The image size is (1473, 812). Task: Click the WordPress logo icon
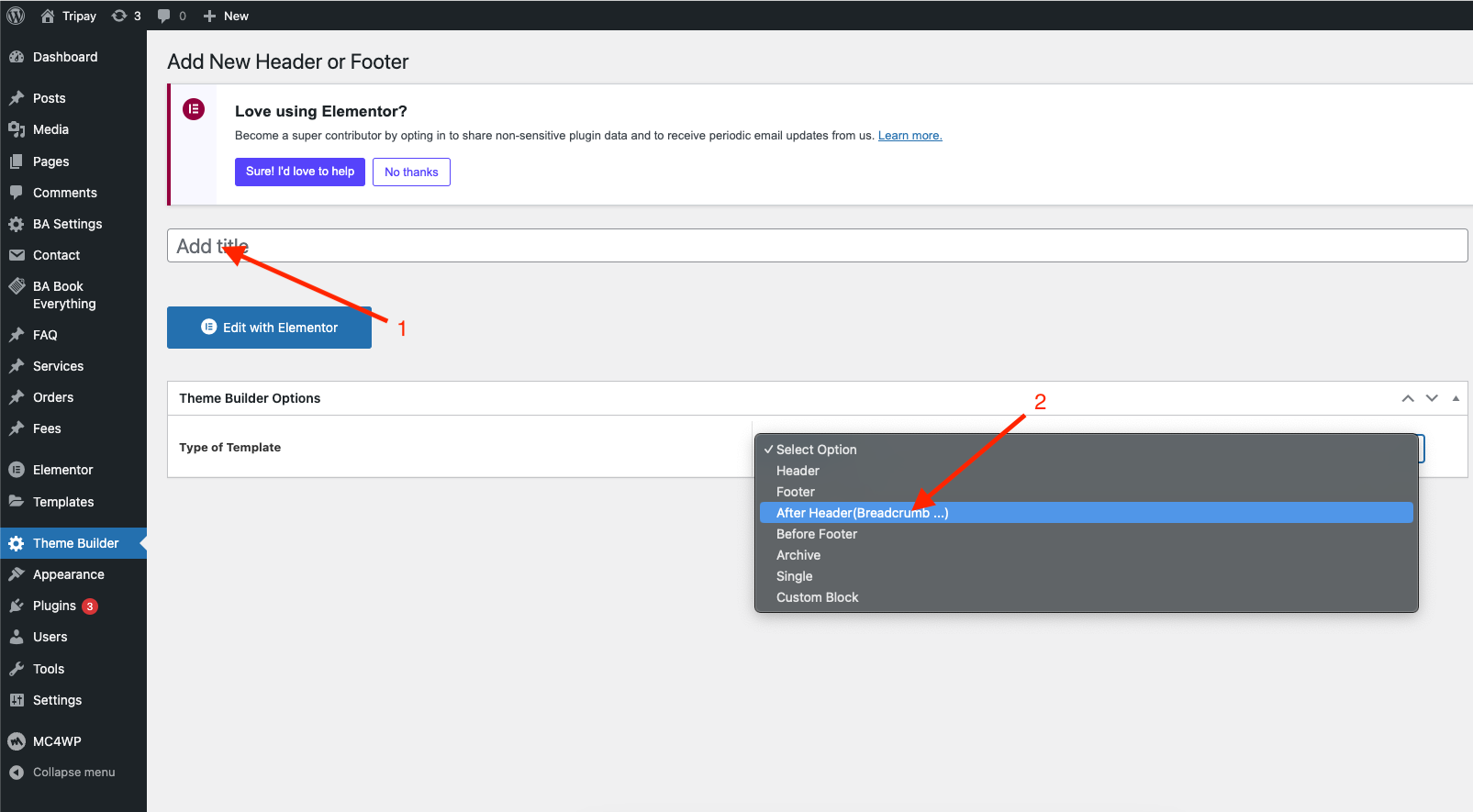click(16, 16)
